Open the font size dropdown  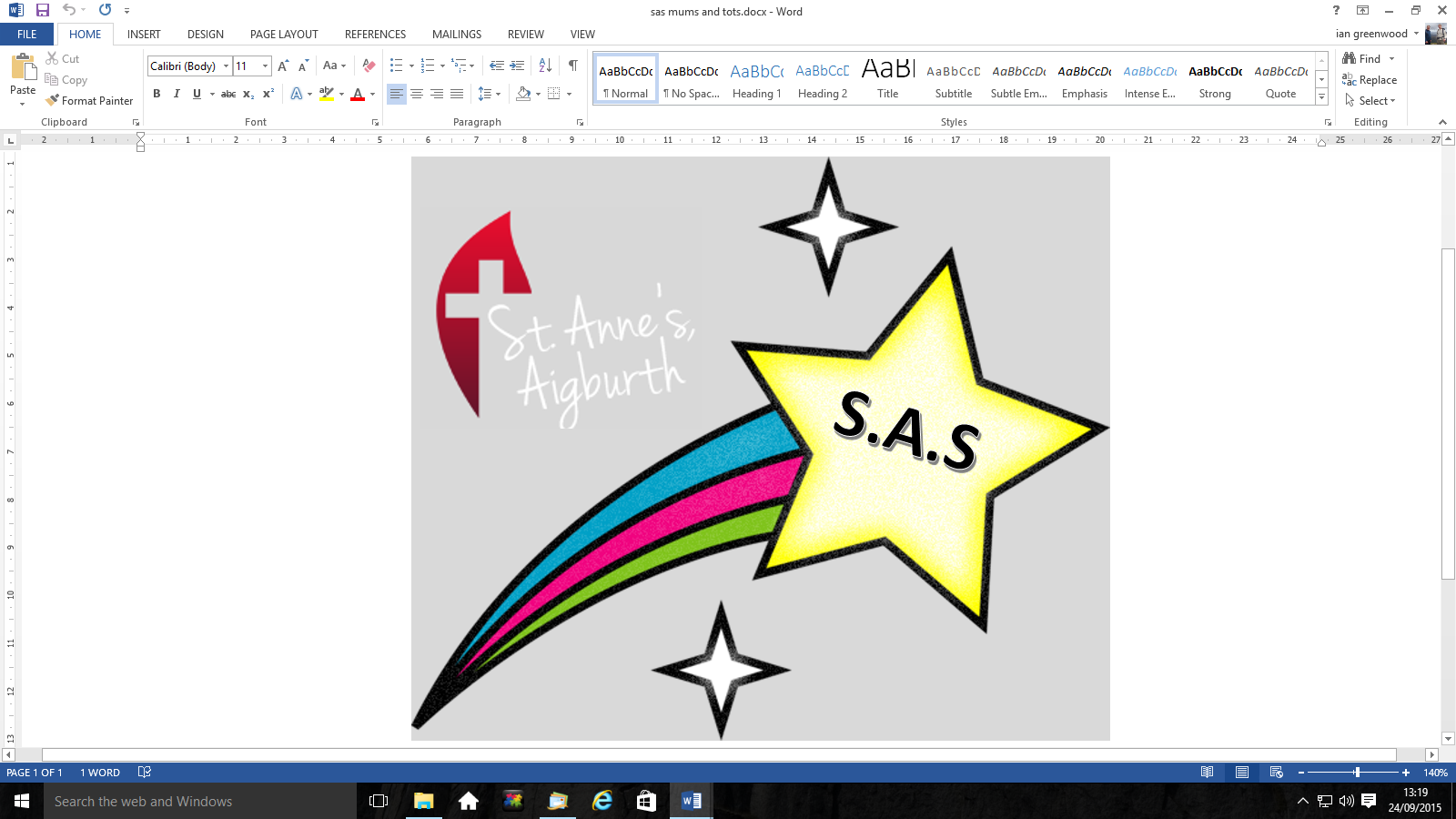(265, 66)
